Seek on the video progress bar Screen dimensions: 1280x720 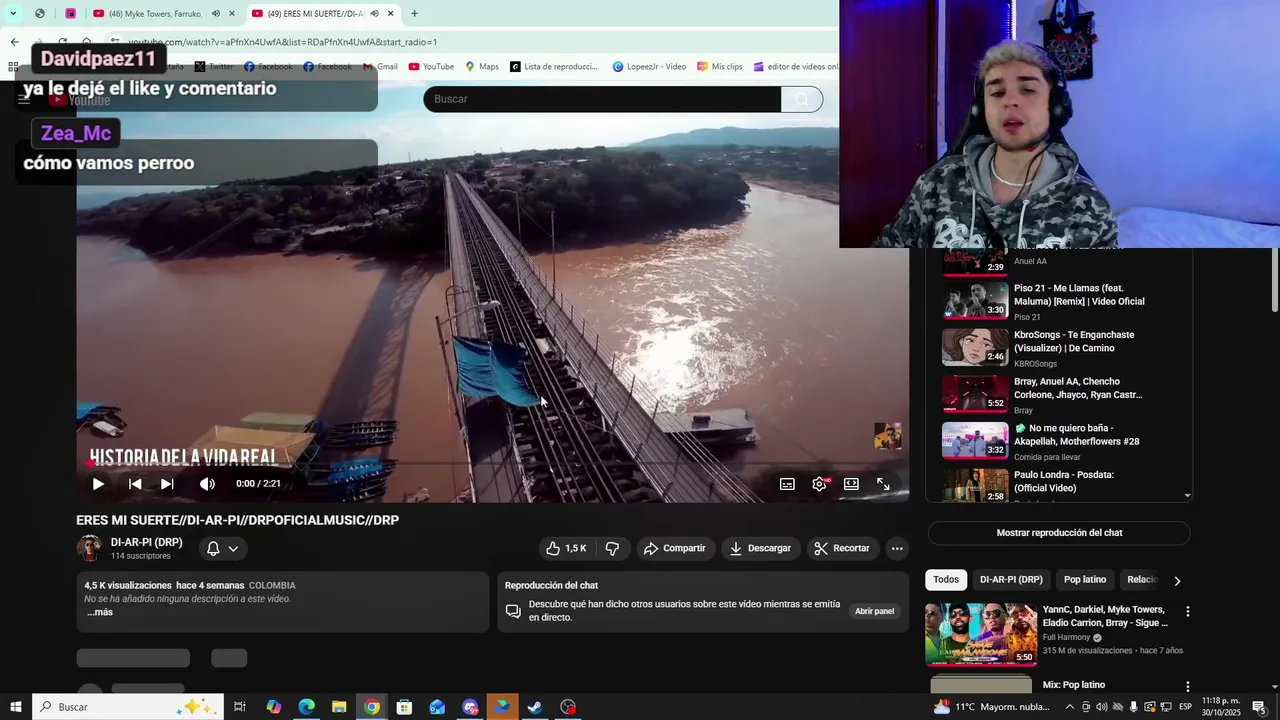coord(493,463)
